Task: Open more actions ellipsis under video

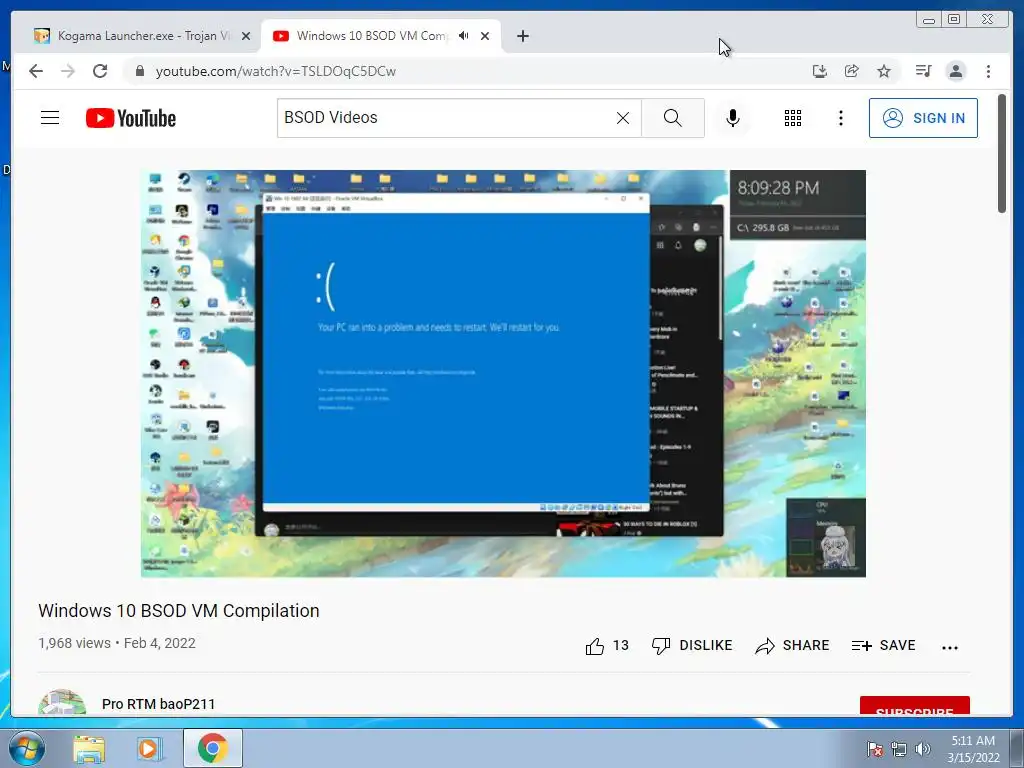Action: (950, 647)
